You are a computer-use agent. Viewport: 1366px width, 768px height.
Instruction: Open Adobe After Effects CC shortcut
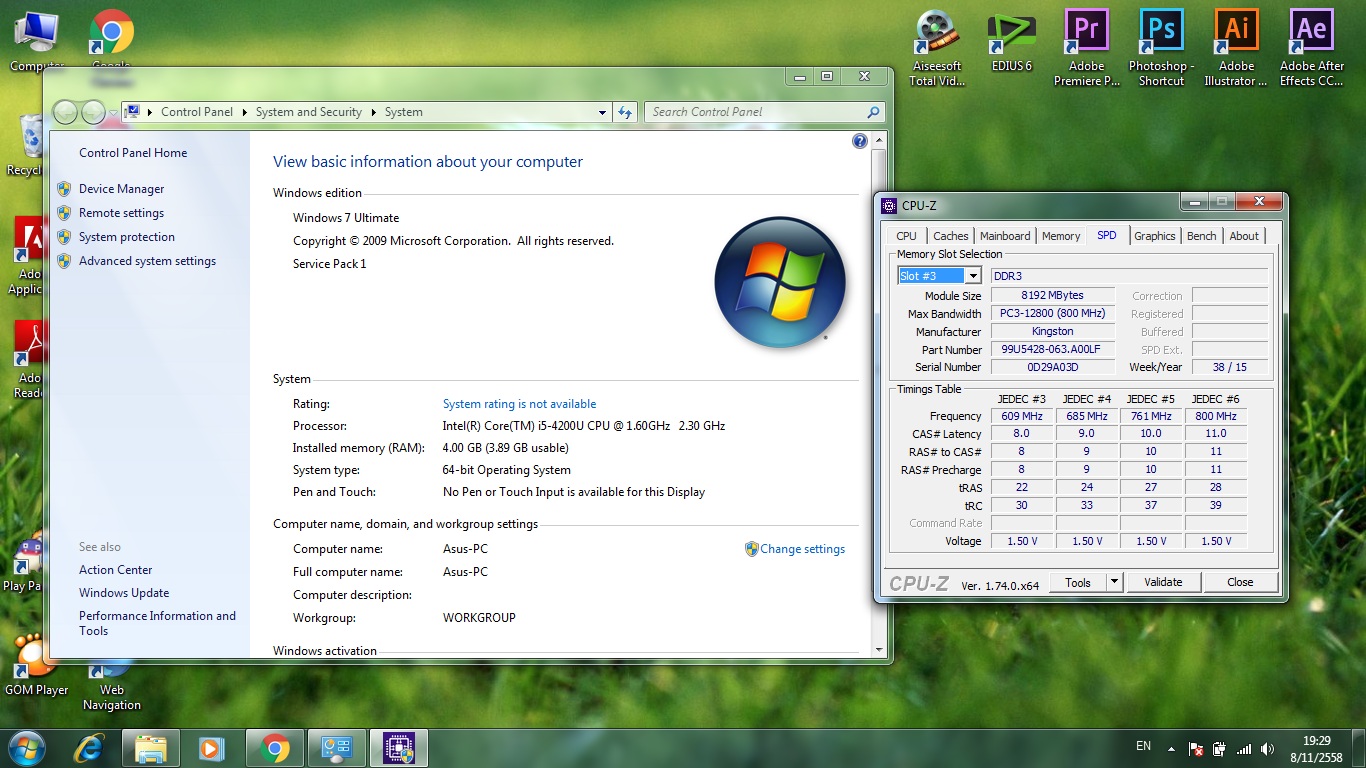click(x=1311, y=47)
